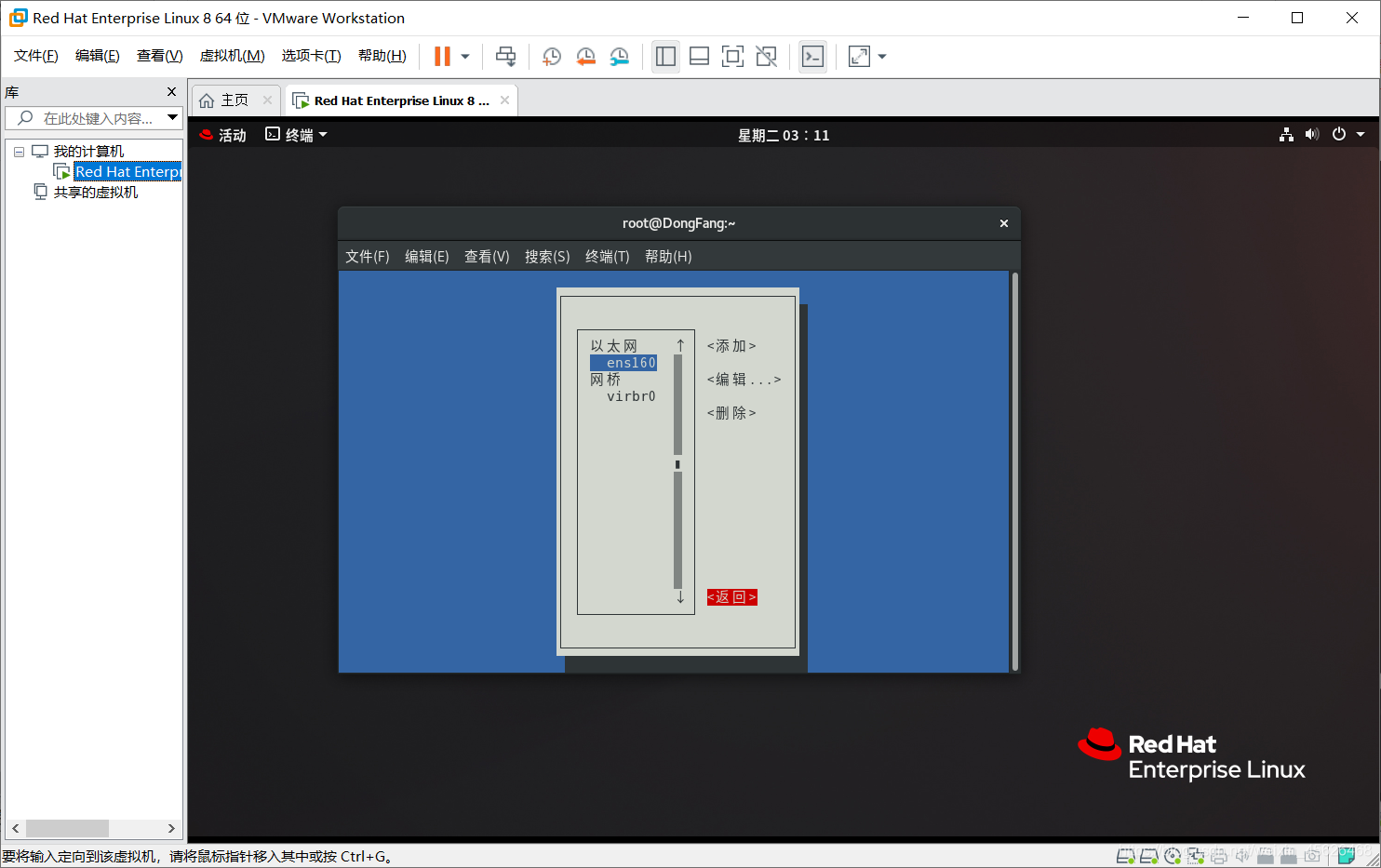
Task: Click the Send Ctrl+Alt+Del icon in the toolbar
Action: pyautogui.click(x=505, y=56)
